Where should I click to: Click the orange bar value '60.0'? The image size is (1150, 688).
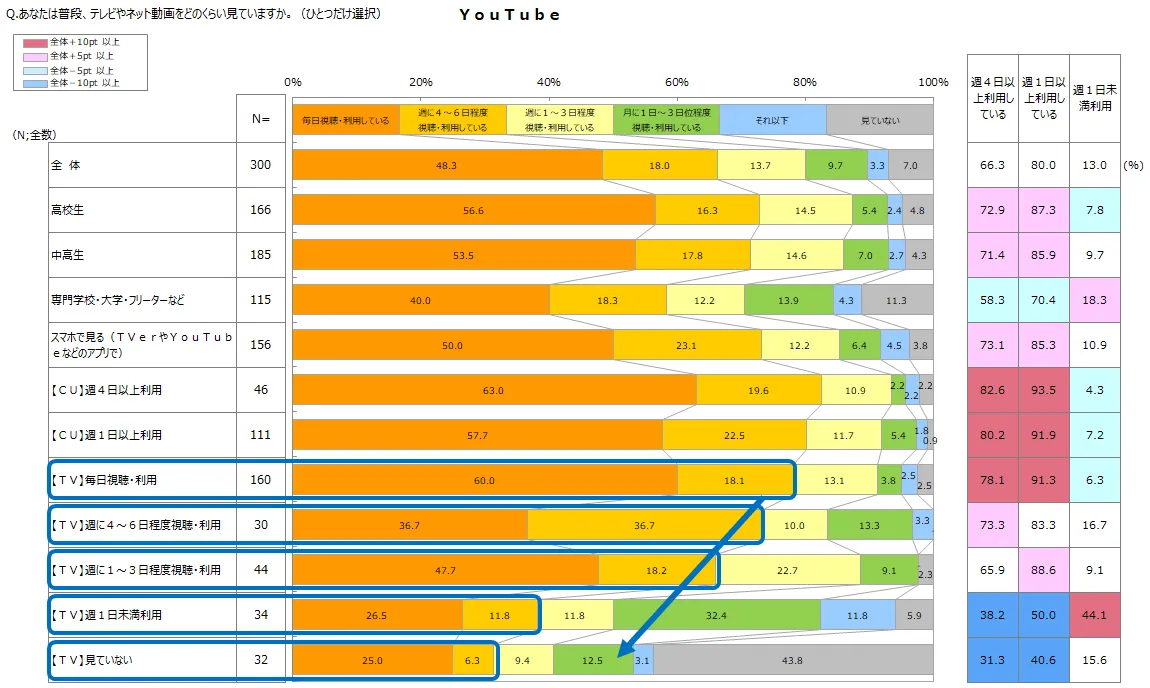coord(485,481)
